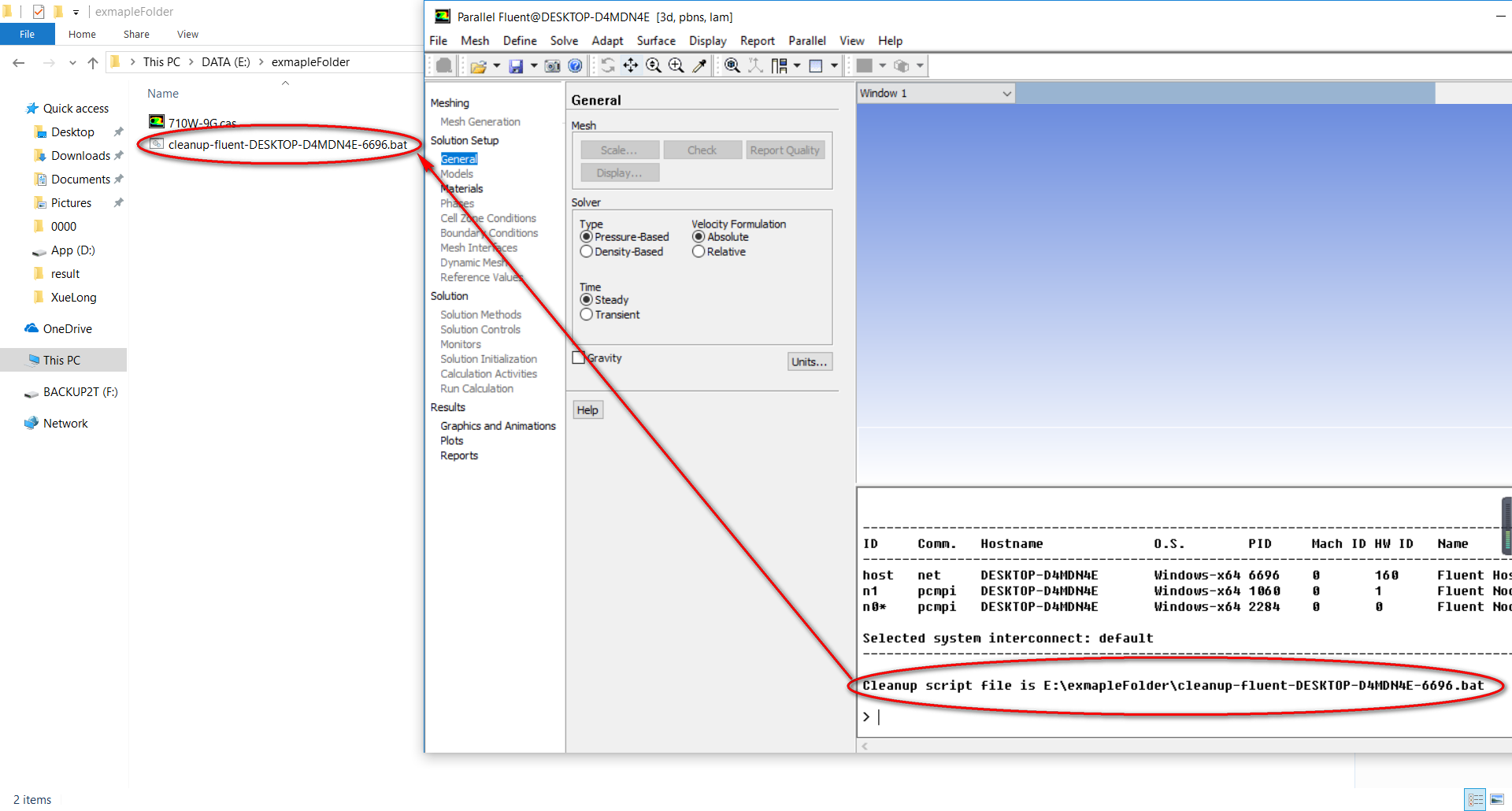Select the probe pipette tool
Viewport: 1512px width, 811px height.
[699, 66]
